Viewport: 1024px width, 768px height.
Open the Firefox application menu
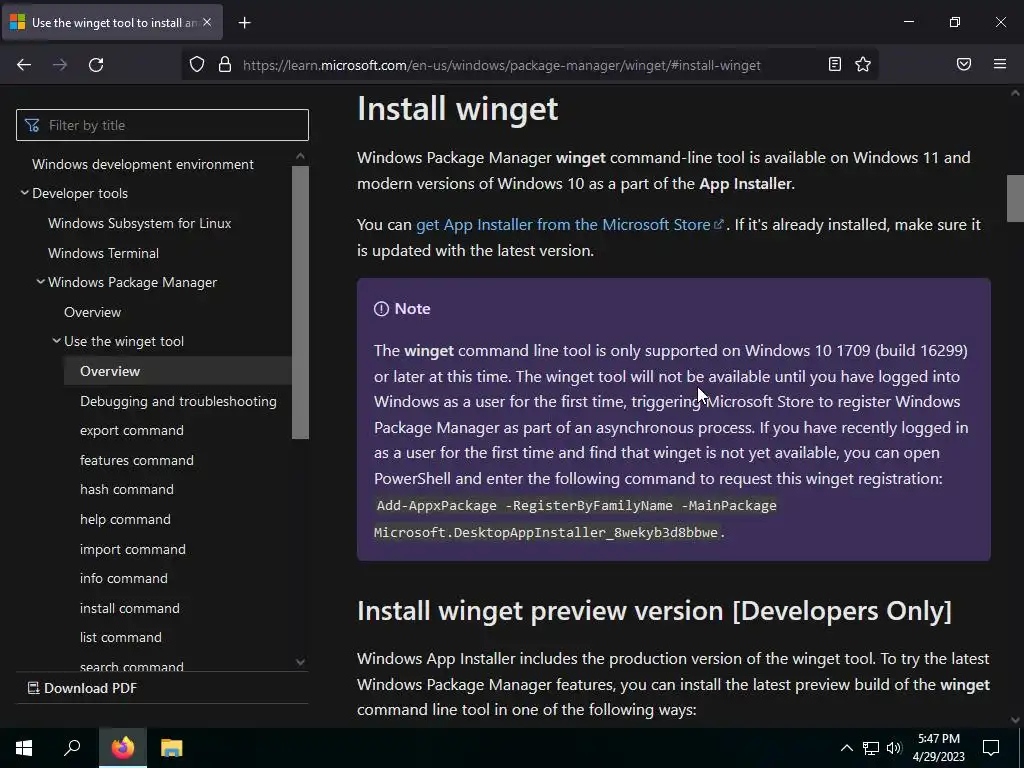coord(1000,64)
